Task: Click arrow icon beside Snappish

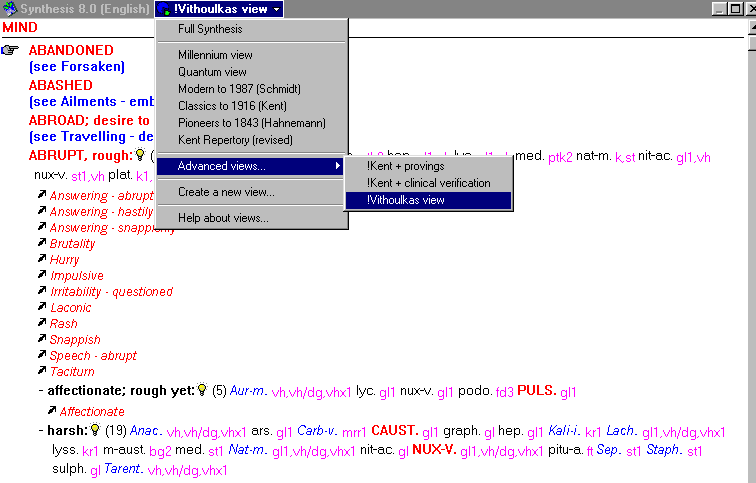Action: pos(42,338)
